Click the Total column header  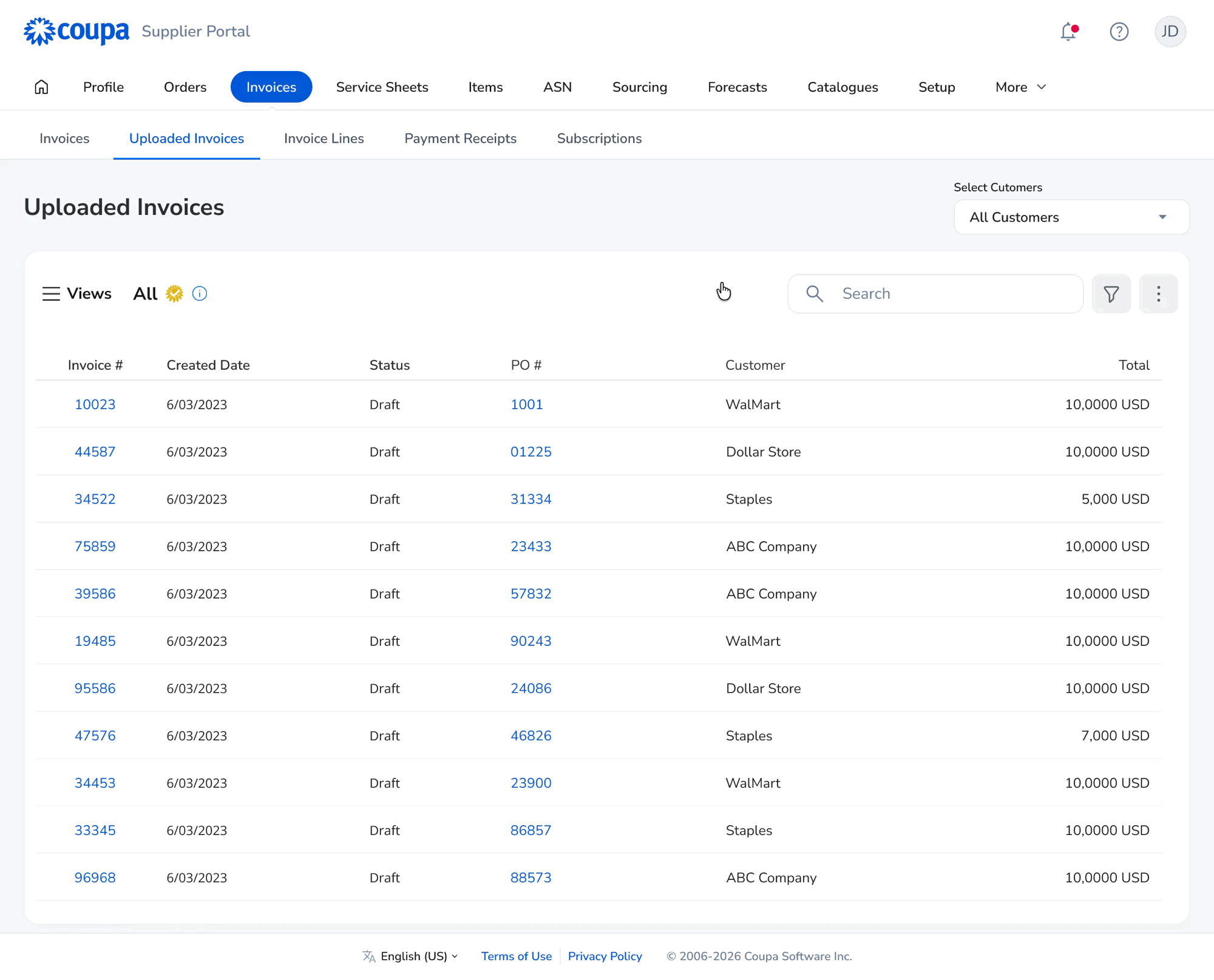coord(1134,365)
